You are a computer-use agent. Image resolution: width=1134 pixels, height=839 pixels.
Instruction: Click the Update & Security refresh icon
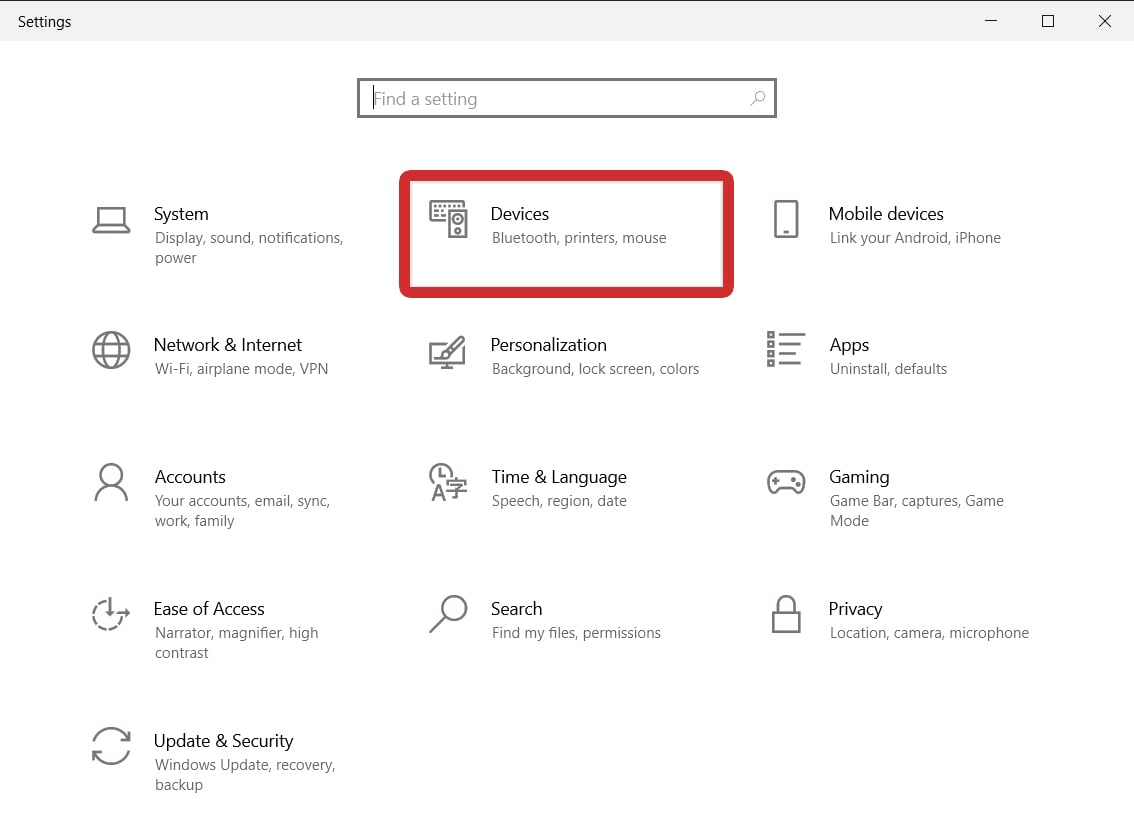point(111,746)
